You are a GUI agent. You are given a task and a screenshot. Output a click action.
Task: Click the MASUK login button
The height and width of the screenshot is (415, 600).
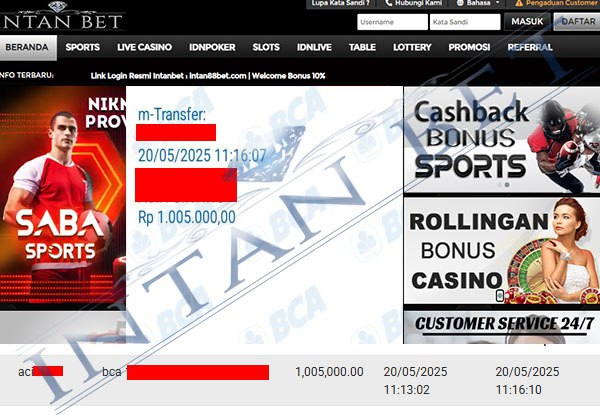click(x=527, y=21)
